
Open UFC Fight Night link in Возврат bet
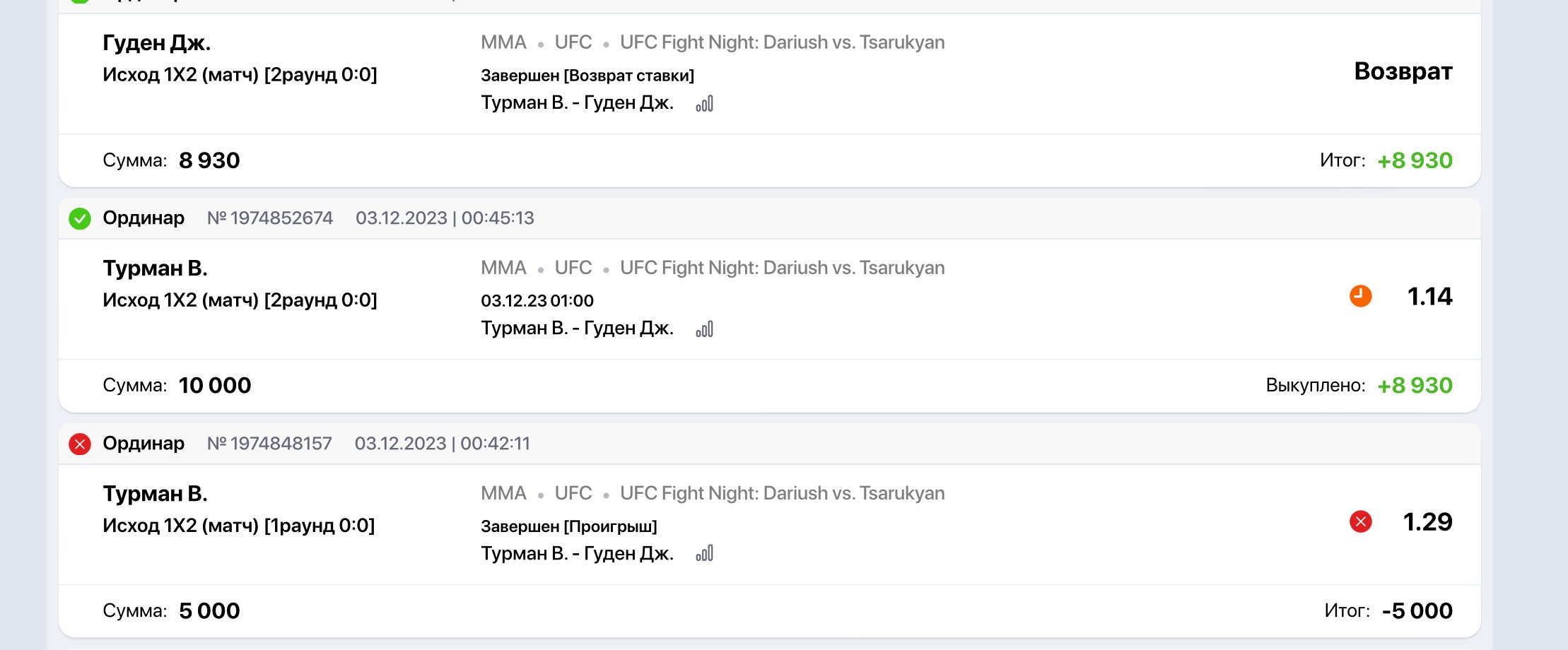pyautogui.click(x=782, y=42)
